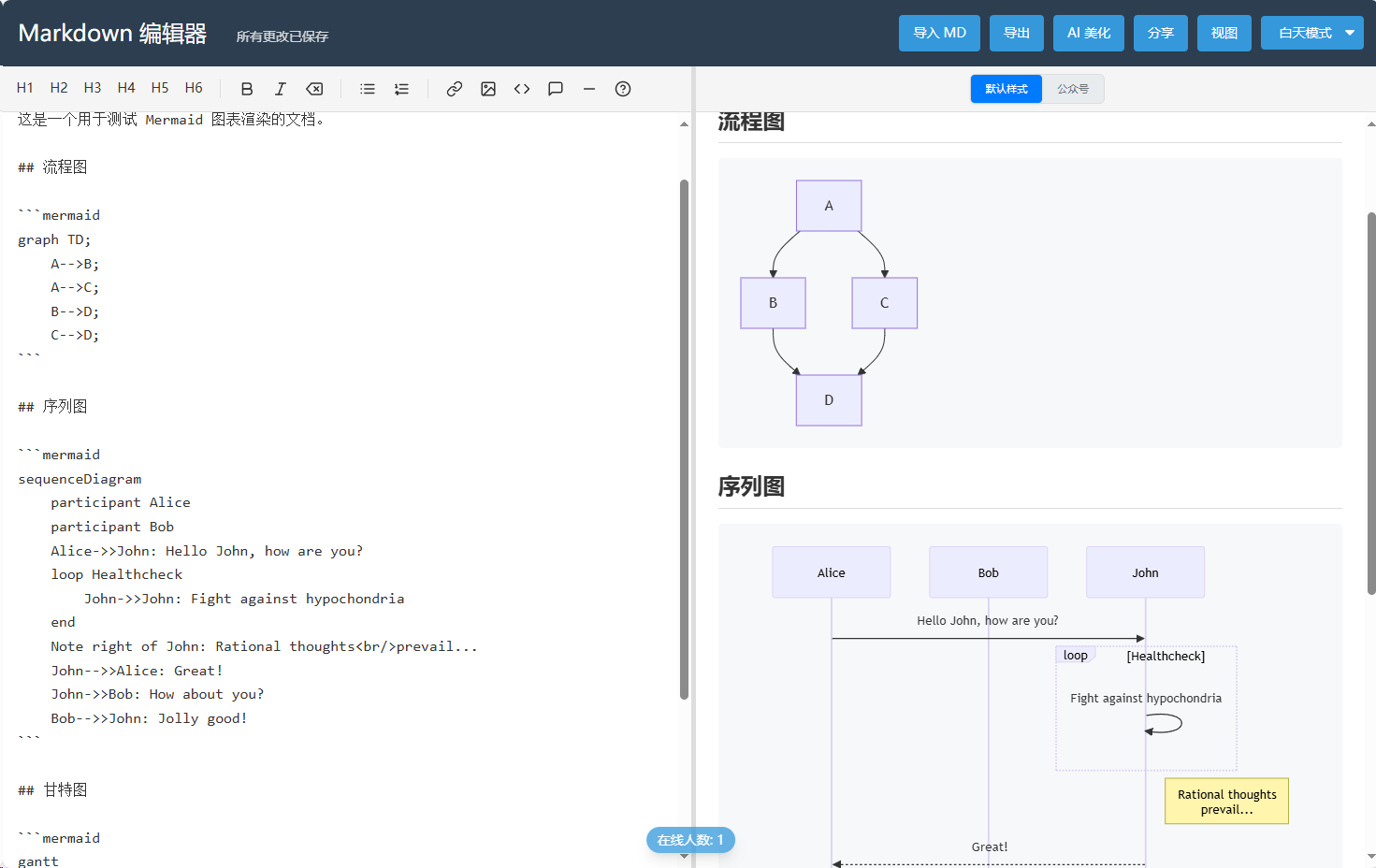The image size is (1376, 868).
Task: Apply H1 heading format
Action: pos(25,88)
